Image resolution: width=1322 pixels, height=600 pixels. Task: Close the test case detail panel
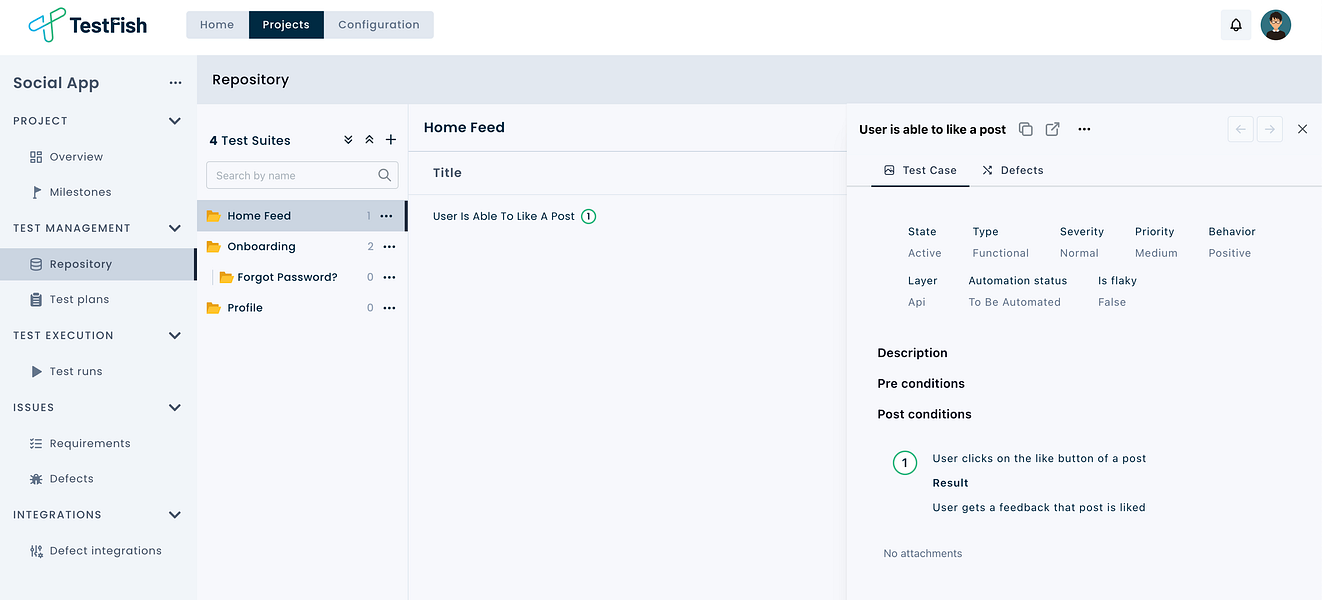[1302, 129]
